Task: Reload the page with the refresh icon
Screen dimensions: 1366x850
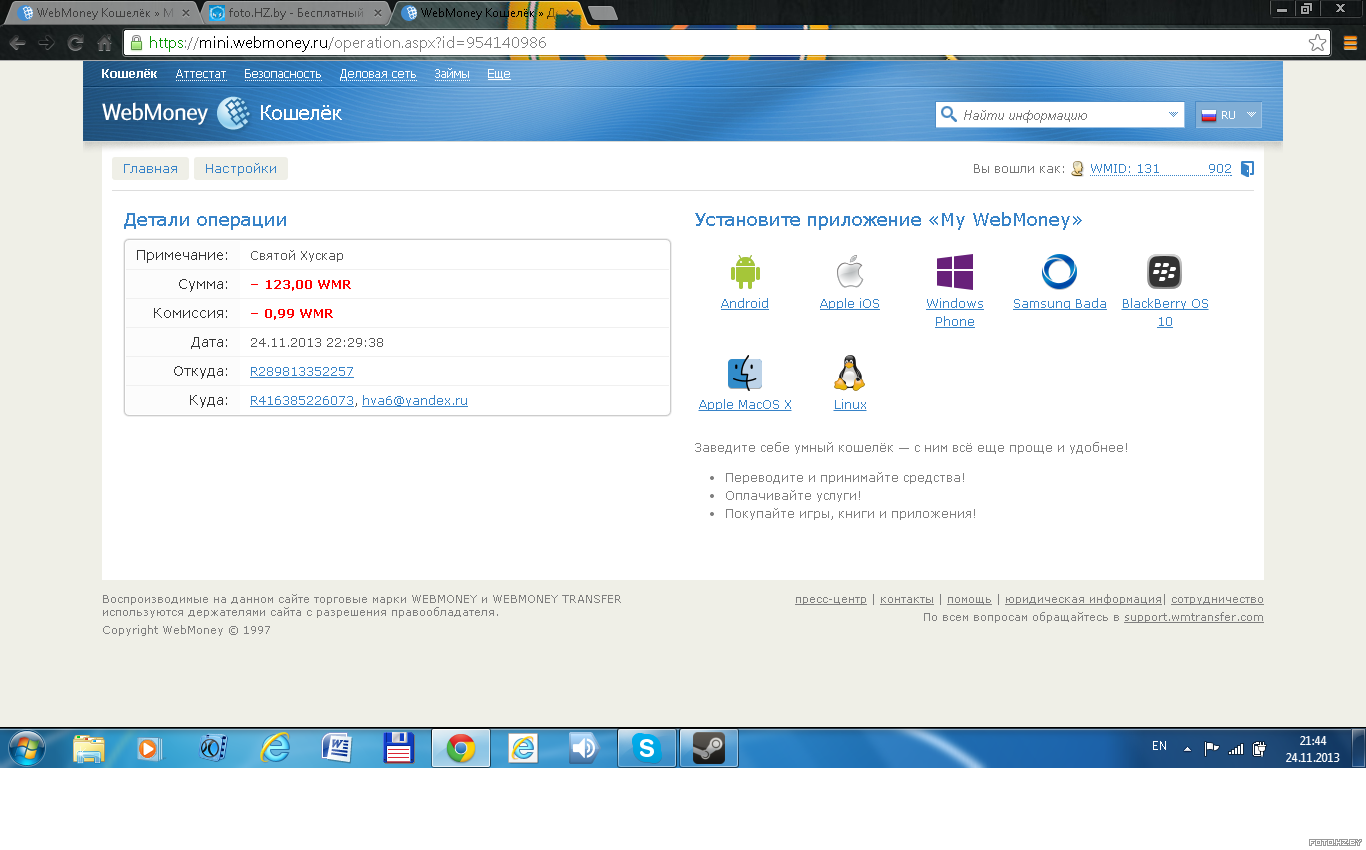Action: pos(75,43)
